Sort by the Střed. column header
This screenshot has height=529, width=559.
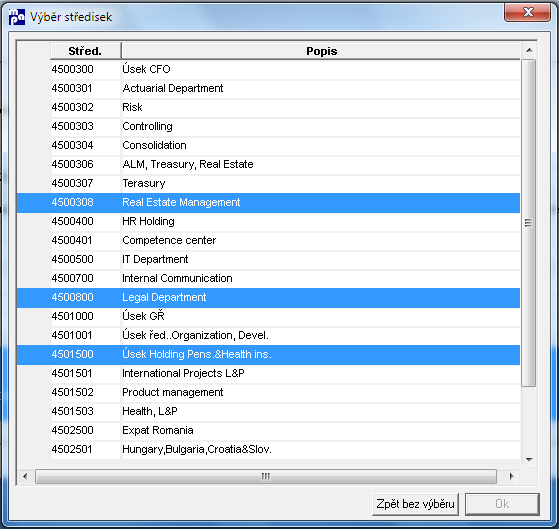[85, 51]
